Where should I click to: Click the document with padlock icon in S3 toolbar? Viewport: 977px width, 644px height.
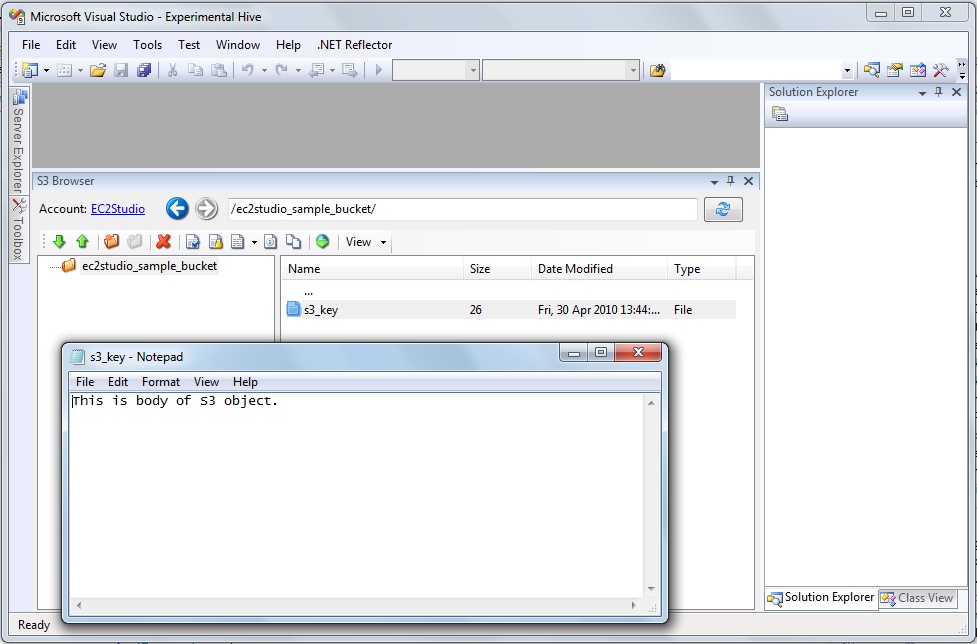216,242
